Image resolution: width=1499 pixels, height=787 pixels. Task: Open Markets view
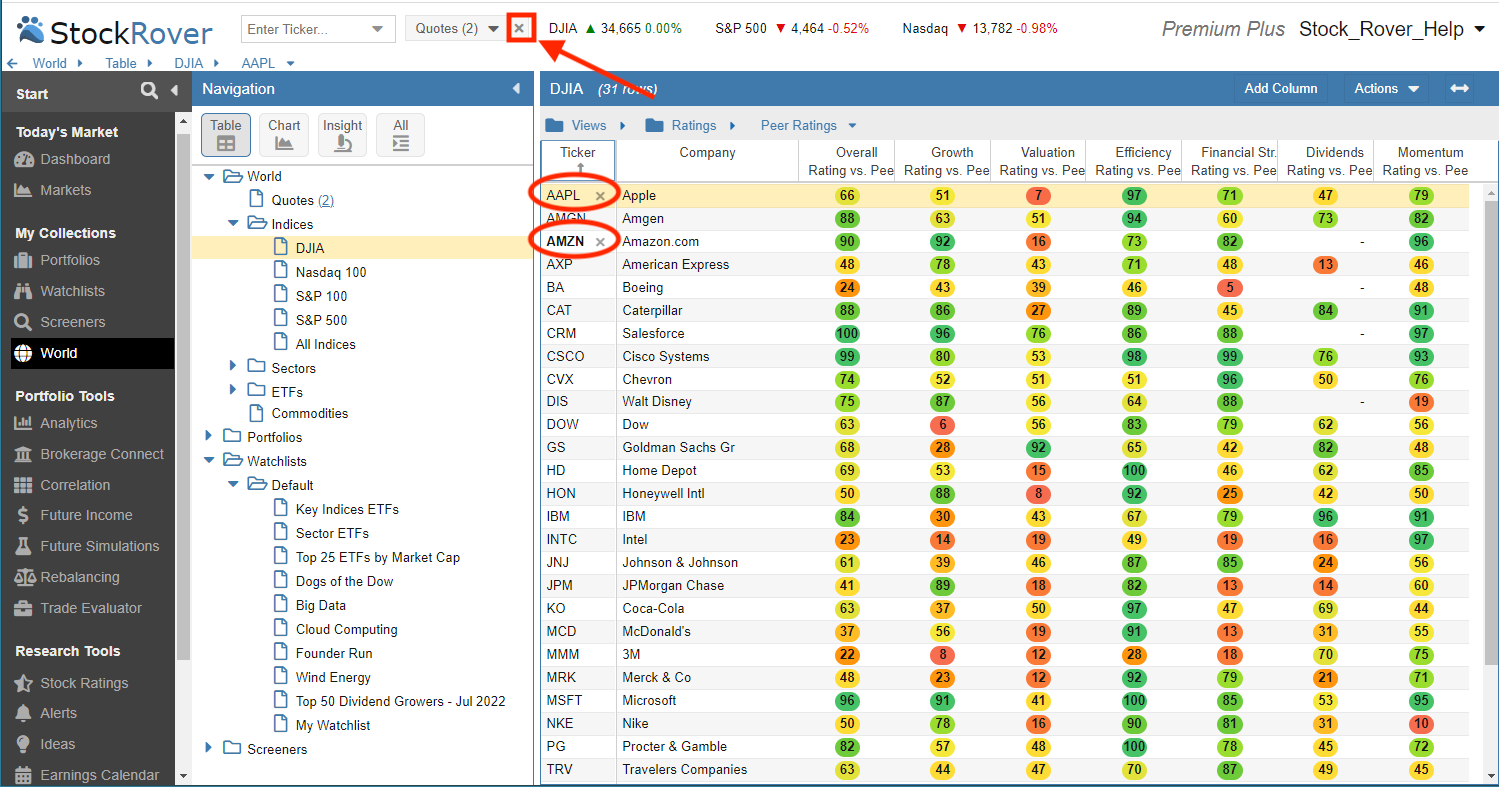[x=52, y=190]
